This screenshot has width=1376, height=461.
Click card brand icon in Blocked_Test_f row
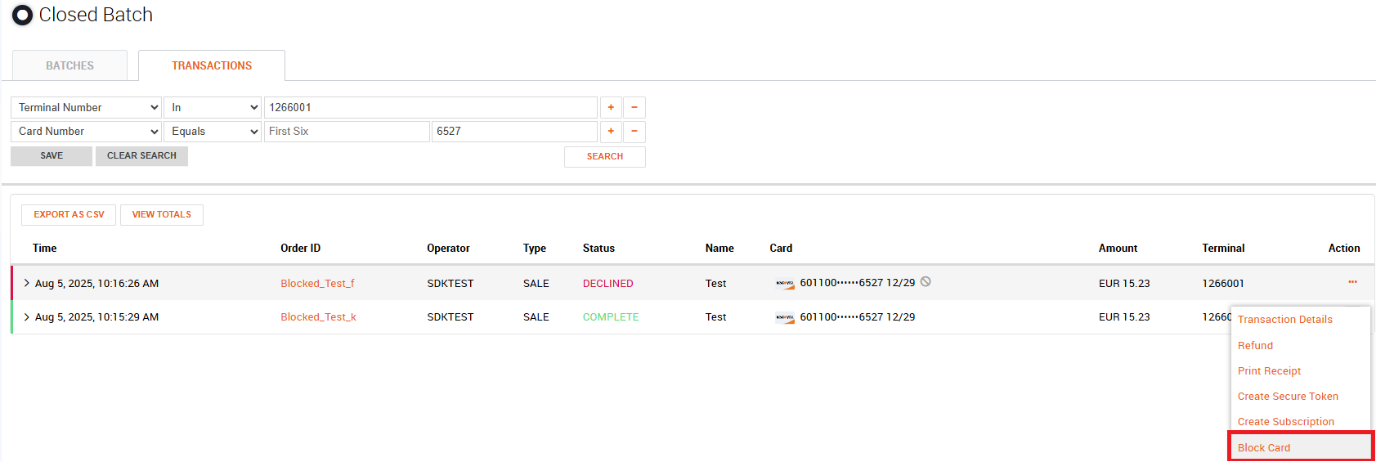click(785, 284)
